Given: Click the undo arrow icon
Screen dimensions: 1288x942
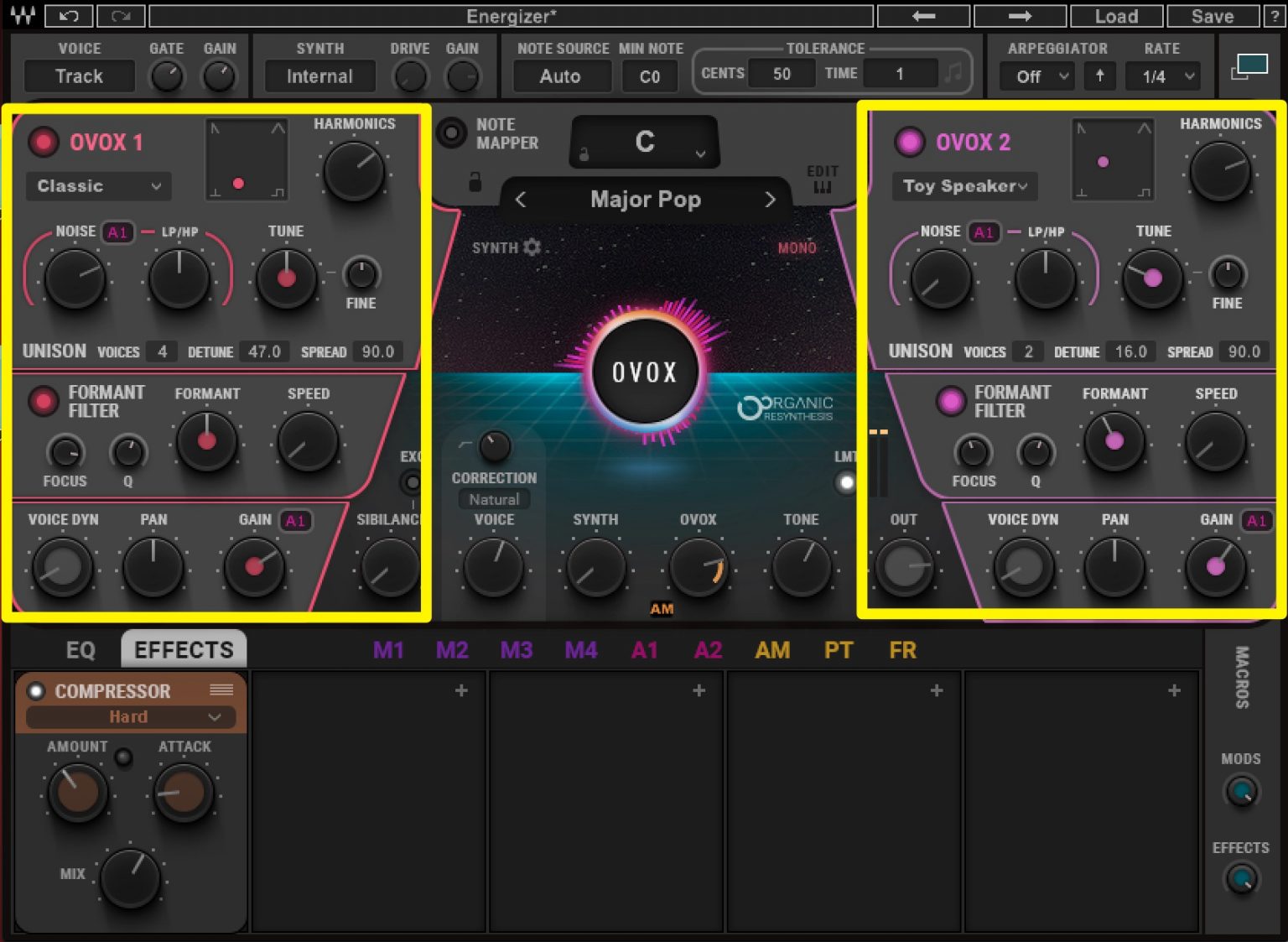Looking at the screenshot, I should [x=69, y=16].
